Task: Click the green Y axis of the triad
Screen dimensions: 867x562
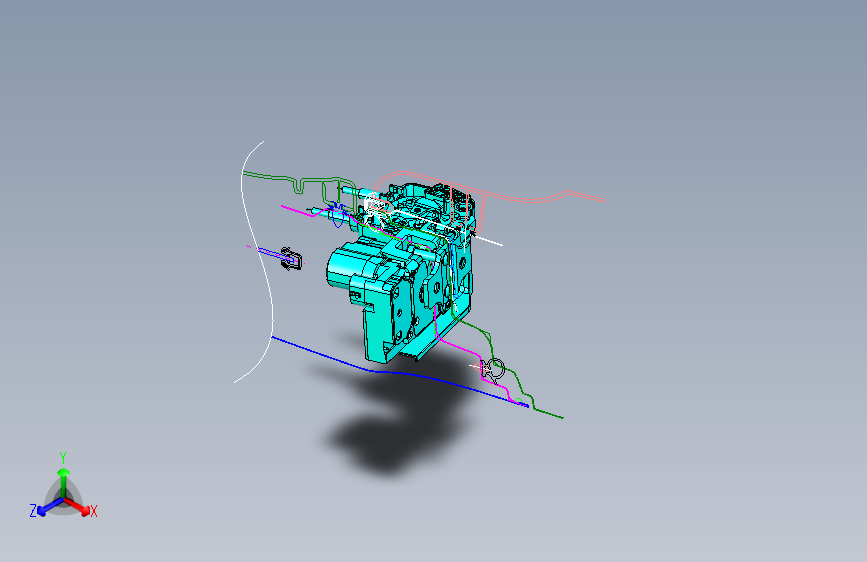Action: click(x=63, y=475)
